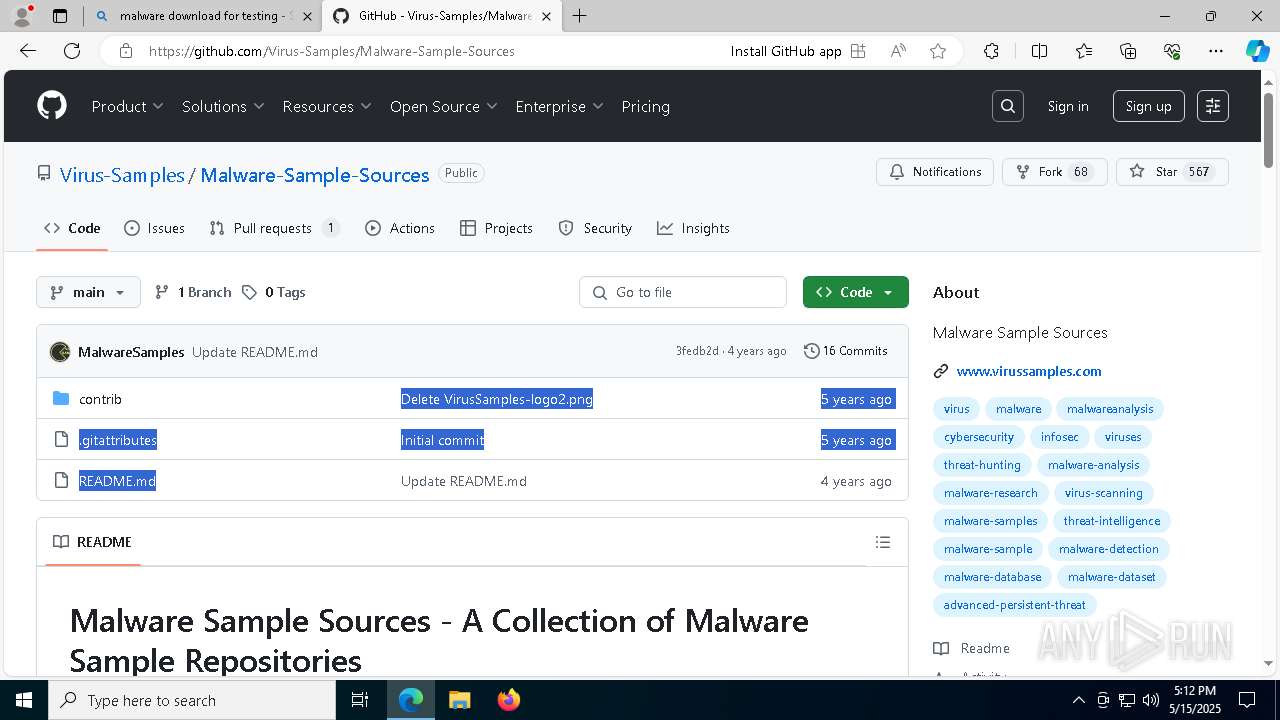
Task: Expand the Open Source menu
Action: pos(444,106)
